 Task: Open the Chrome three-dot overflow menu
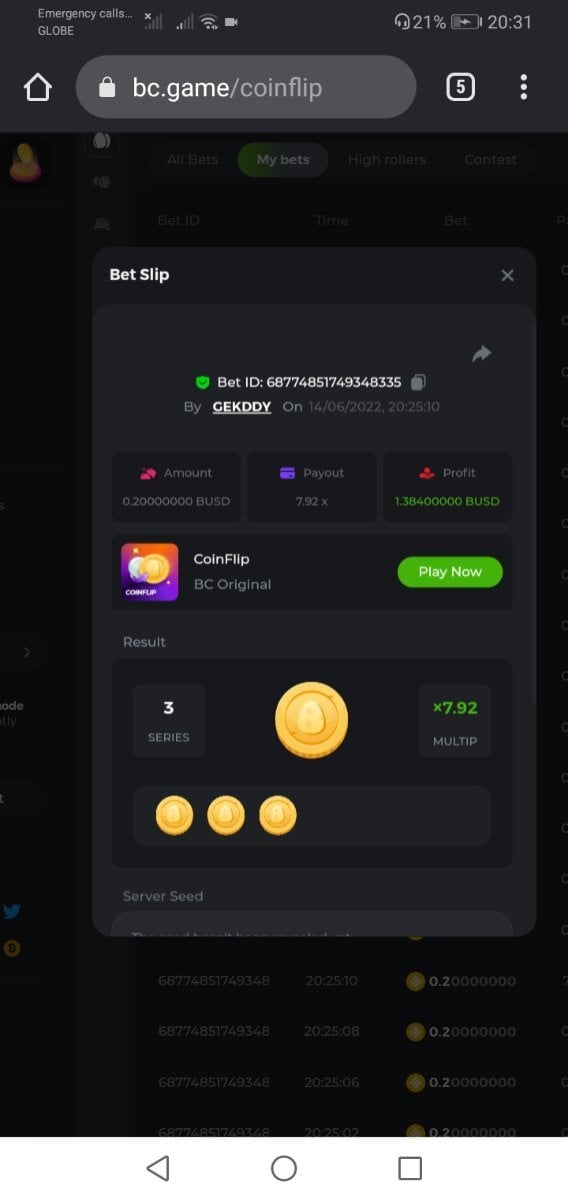click(523, 87)
